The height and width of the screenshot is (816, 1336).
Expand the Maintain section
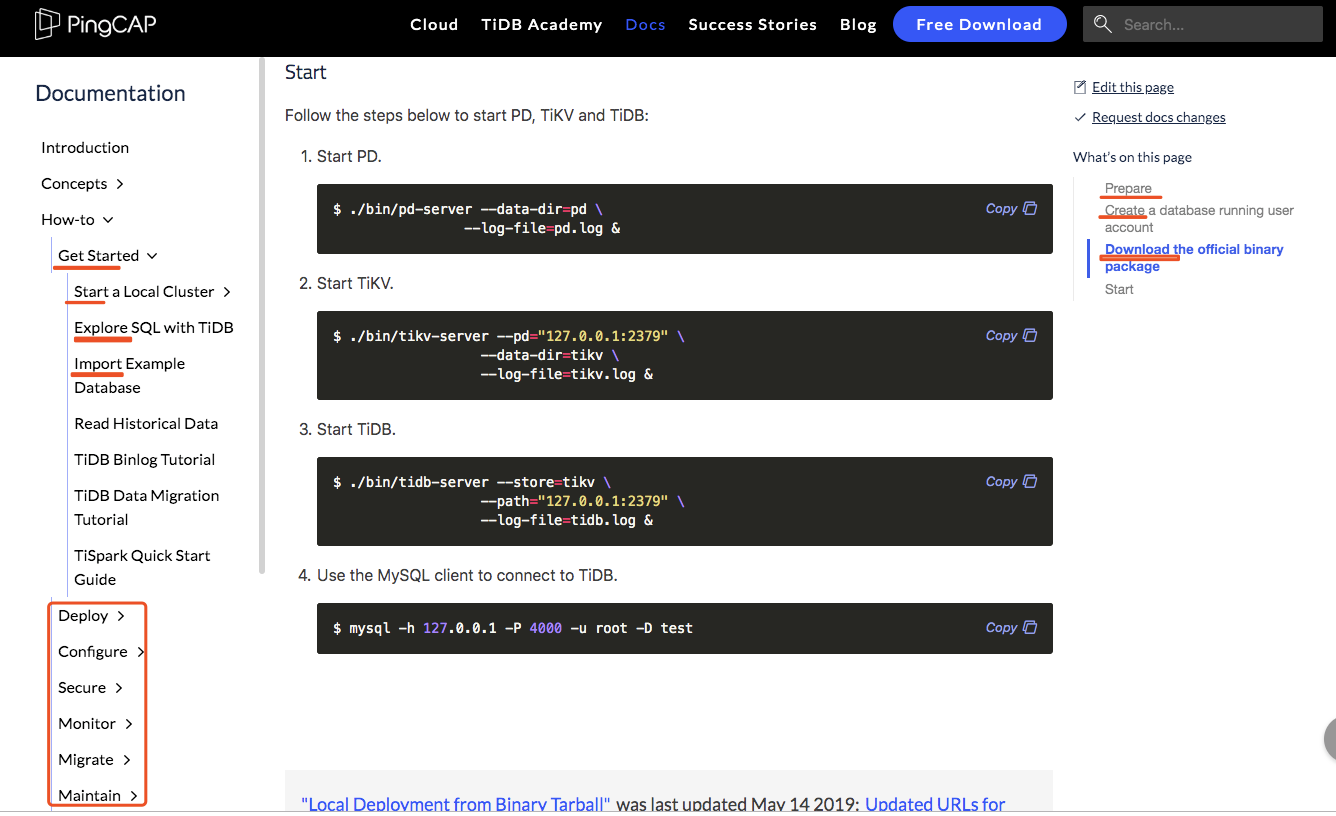(x=98, y=796)
